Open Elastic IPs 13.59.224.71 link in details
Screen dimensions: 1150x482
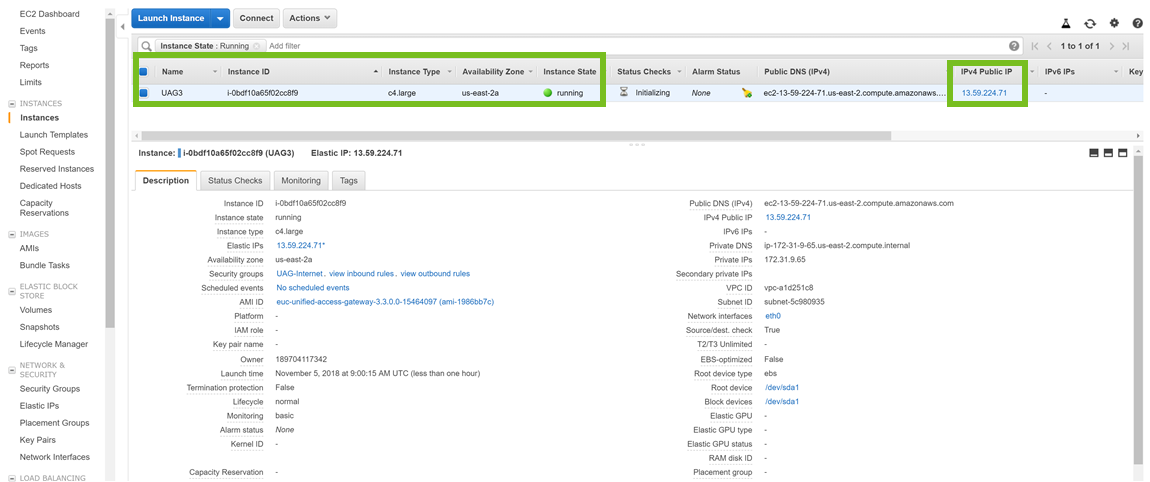tap(301, 246)
